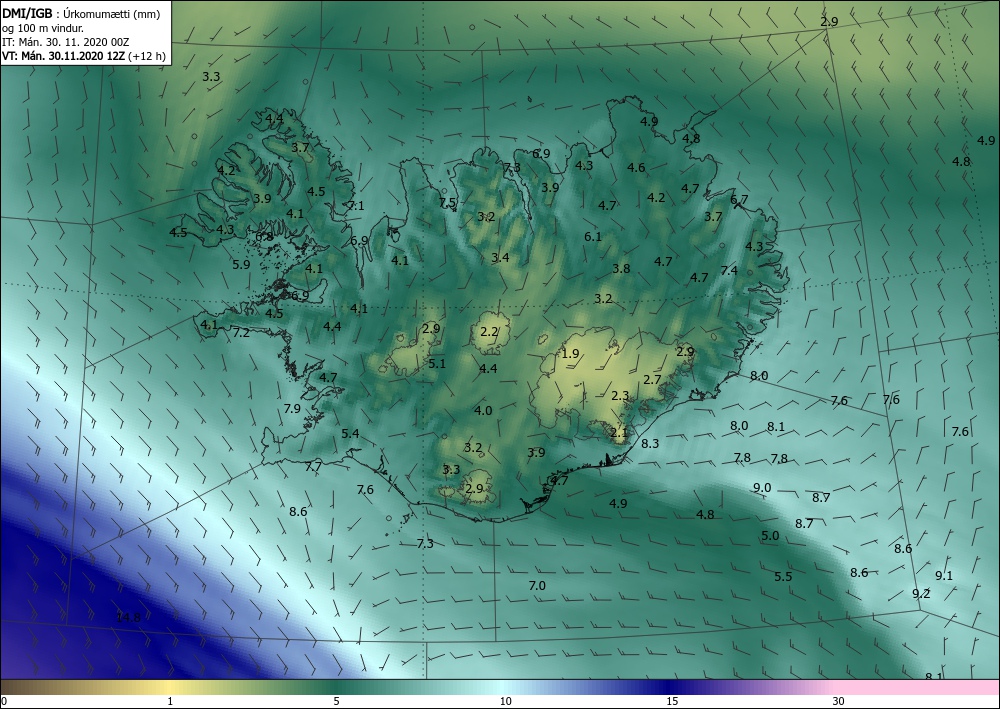Click the '9.0' value over the ocean

click(x=762, y=488)
